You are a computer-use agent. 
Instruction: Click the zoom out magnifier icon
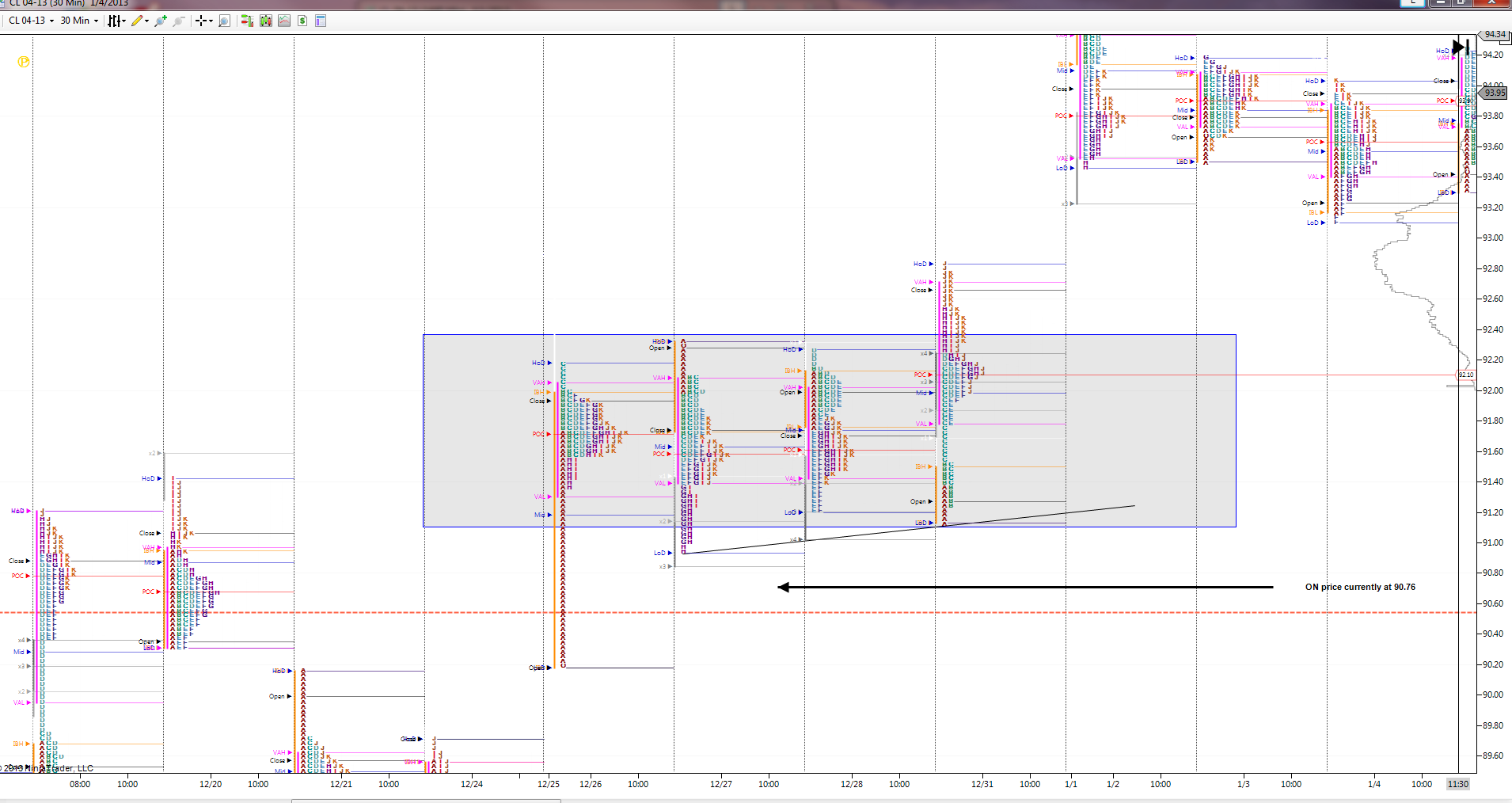179,21
